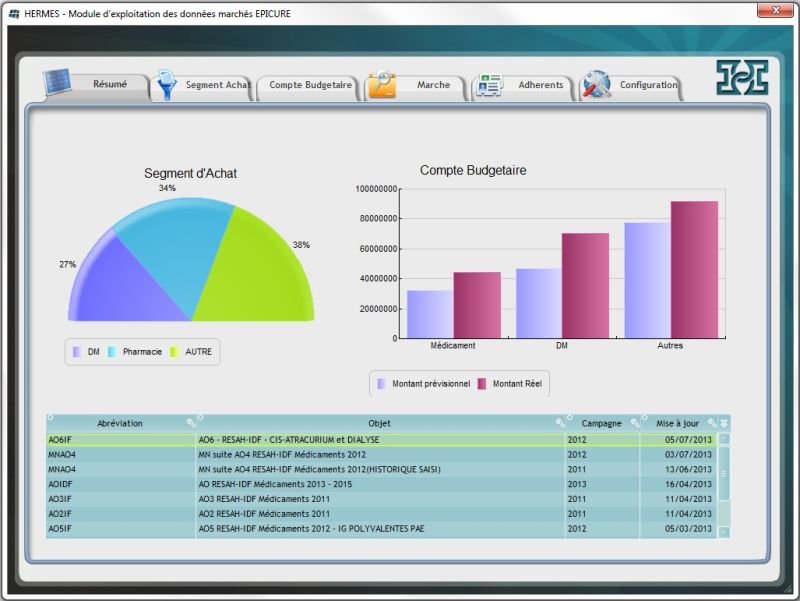The height and width of the screenshot is (601, 800).
Task: Switch to the Compte Budgetaire tab
Action: (x=310, y=85)
